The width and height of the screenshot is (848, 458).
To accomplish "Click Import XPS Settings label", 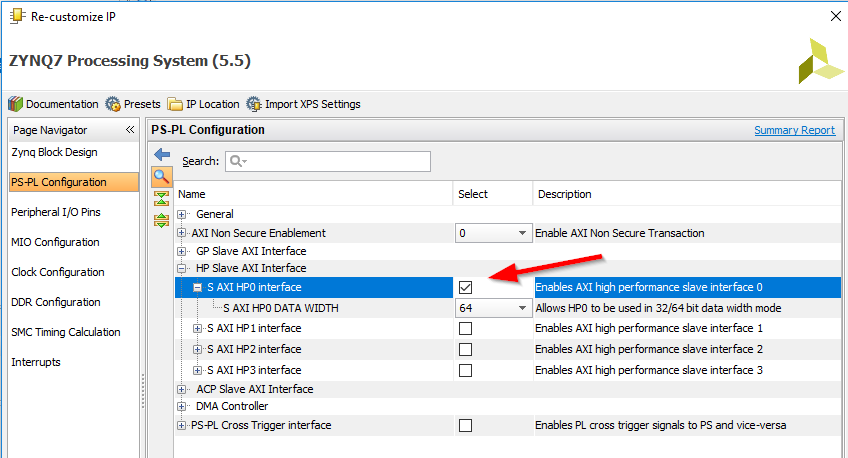I will click(x=313, y=104).
